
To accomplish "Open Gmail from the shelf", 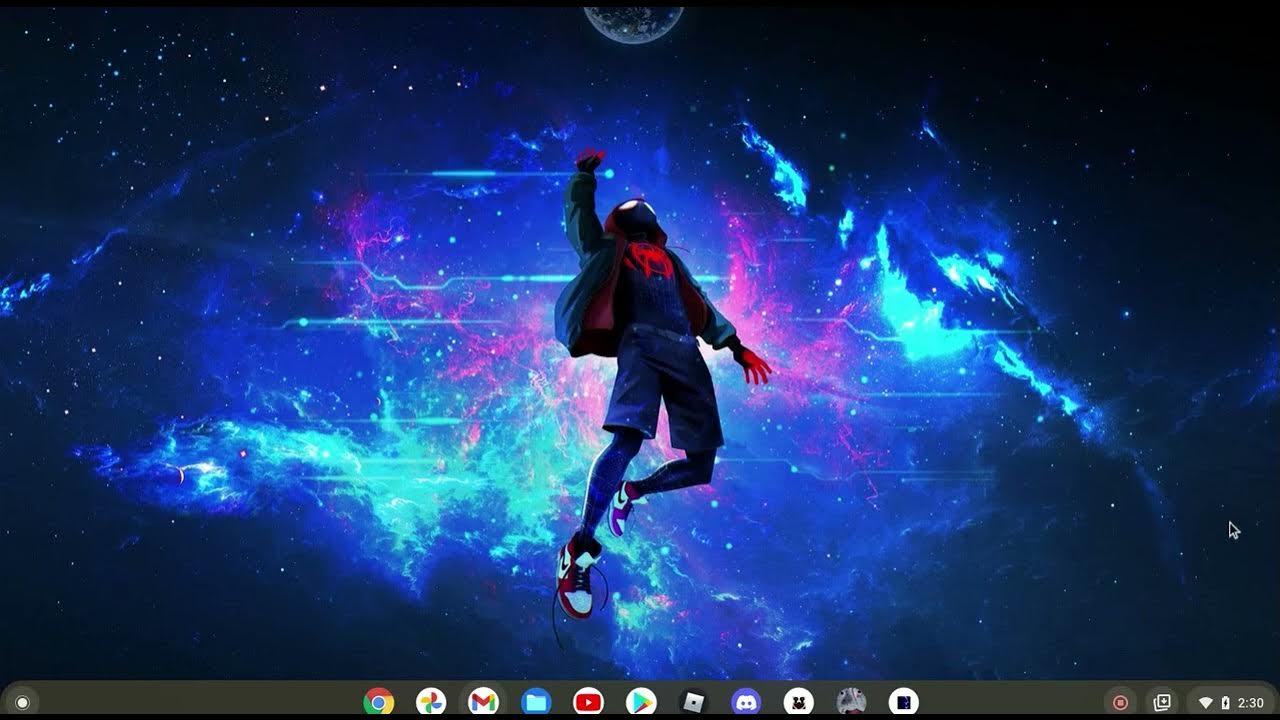I will pos(483,702).
